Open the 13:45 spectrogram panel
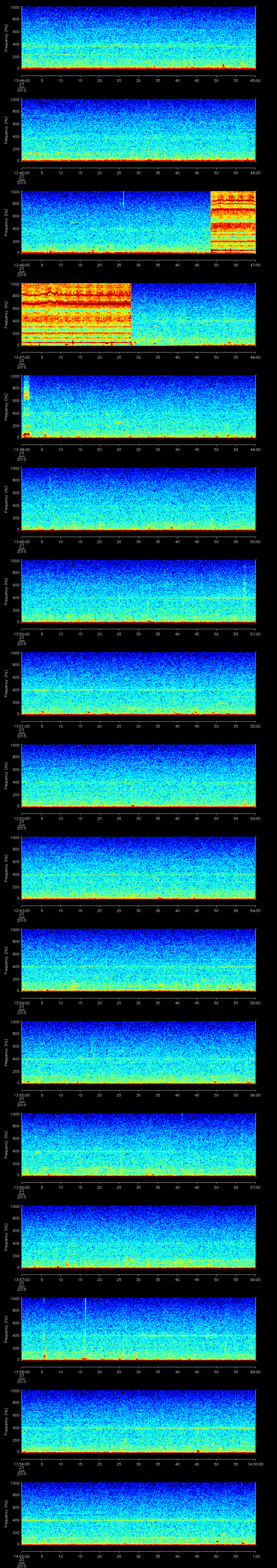The height and width of the screenshot is (1568, 277). click(138, 130)
